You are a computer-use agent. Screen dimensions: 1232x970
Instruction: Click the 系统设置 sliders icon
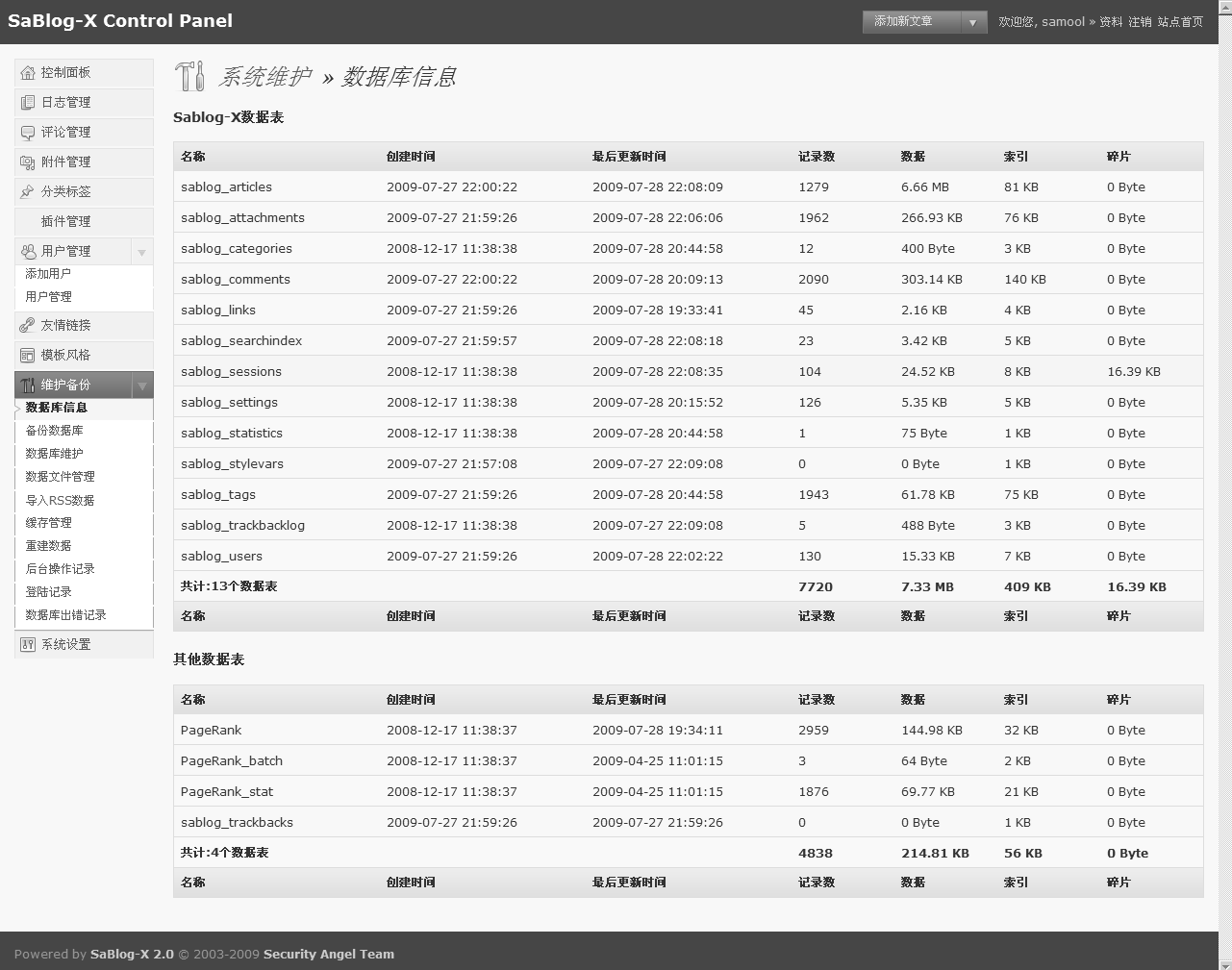[28, 645]
